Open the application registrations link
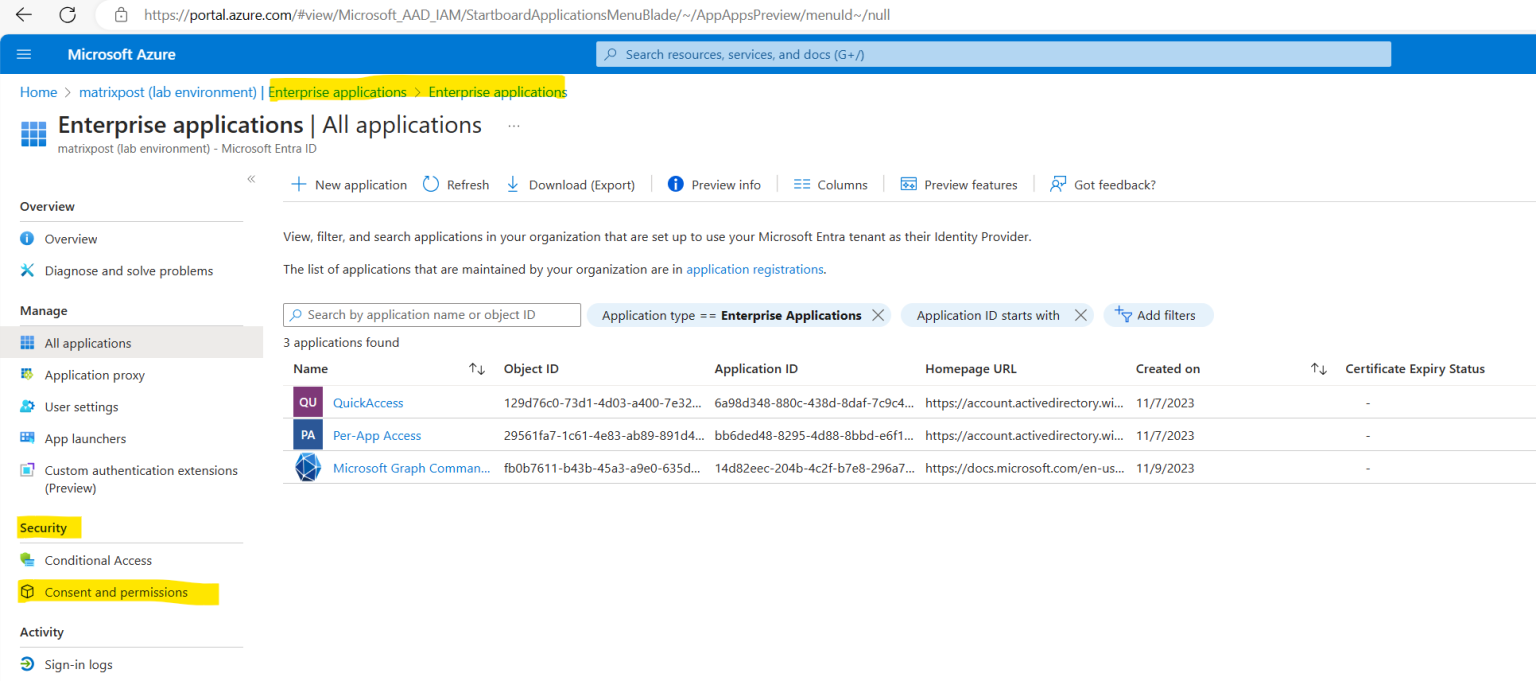 click(754, 269)
